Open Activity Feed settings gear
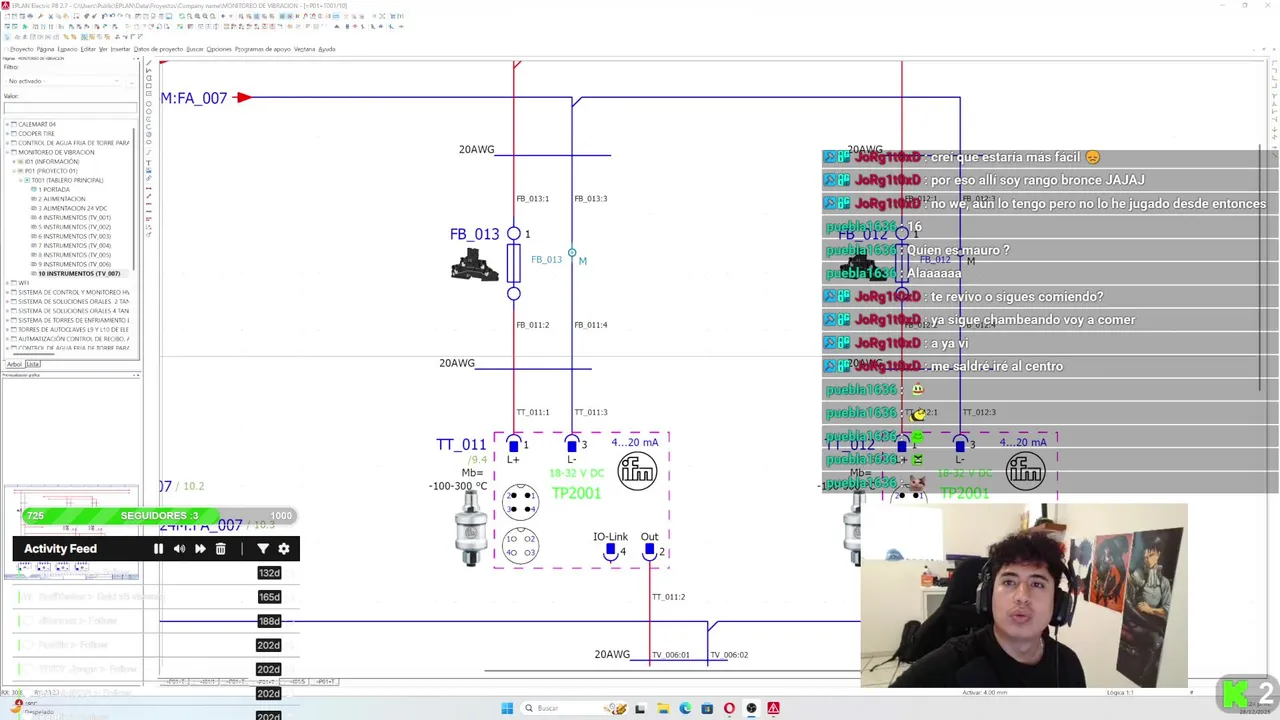The height and width of the screenshot is (720, 1280). tap(284, 548)
